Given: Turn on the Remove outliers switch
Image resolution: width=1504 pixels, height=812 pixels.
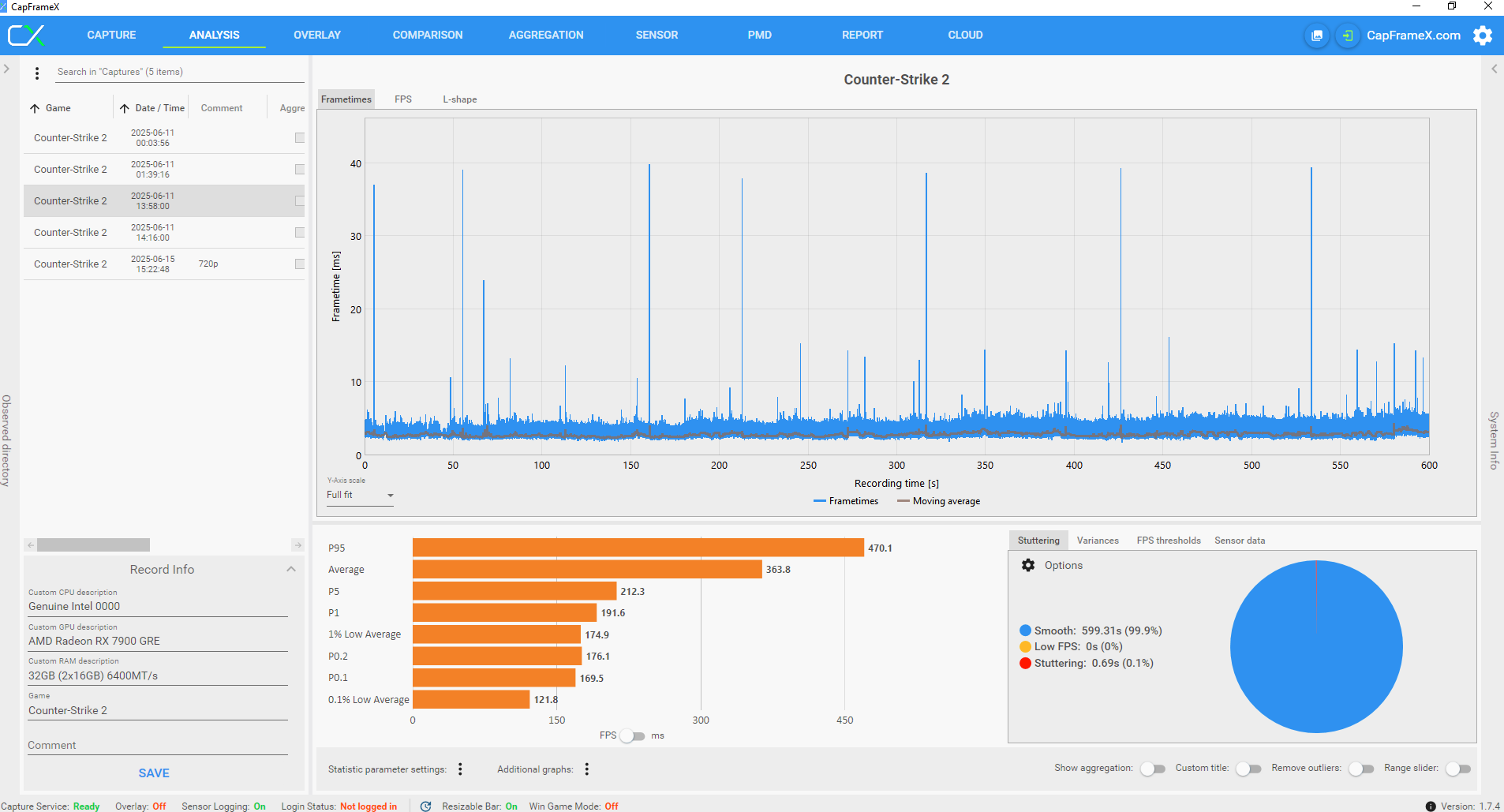Looking at the screenshot, I should pyautogui.click(x=1360, y=769).
